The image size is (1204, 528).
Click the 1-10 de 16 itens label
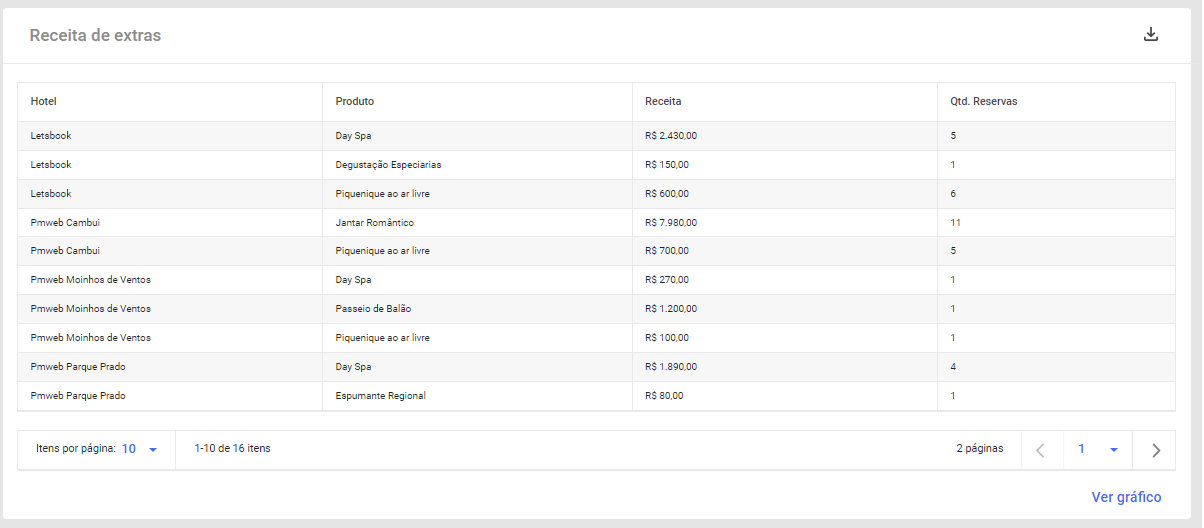pyautogui.click(x=232, y=448)
